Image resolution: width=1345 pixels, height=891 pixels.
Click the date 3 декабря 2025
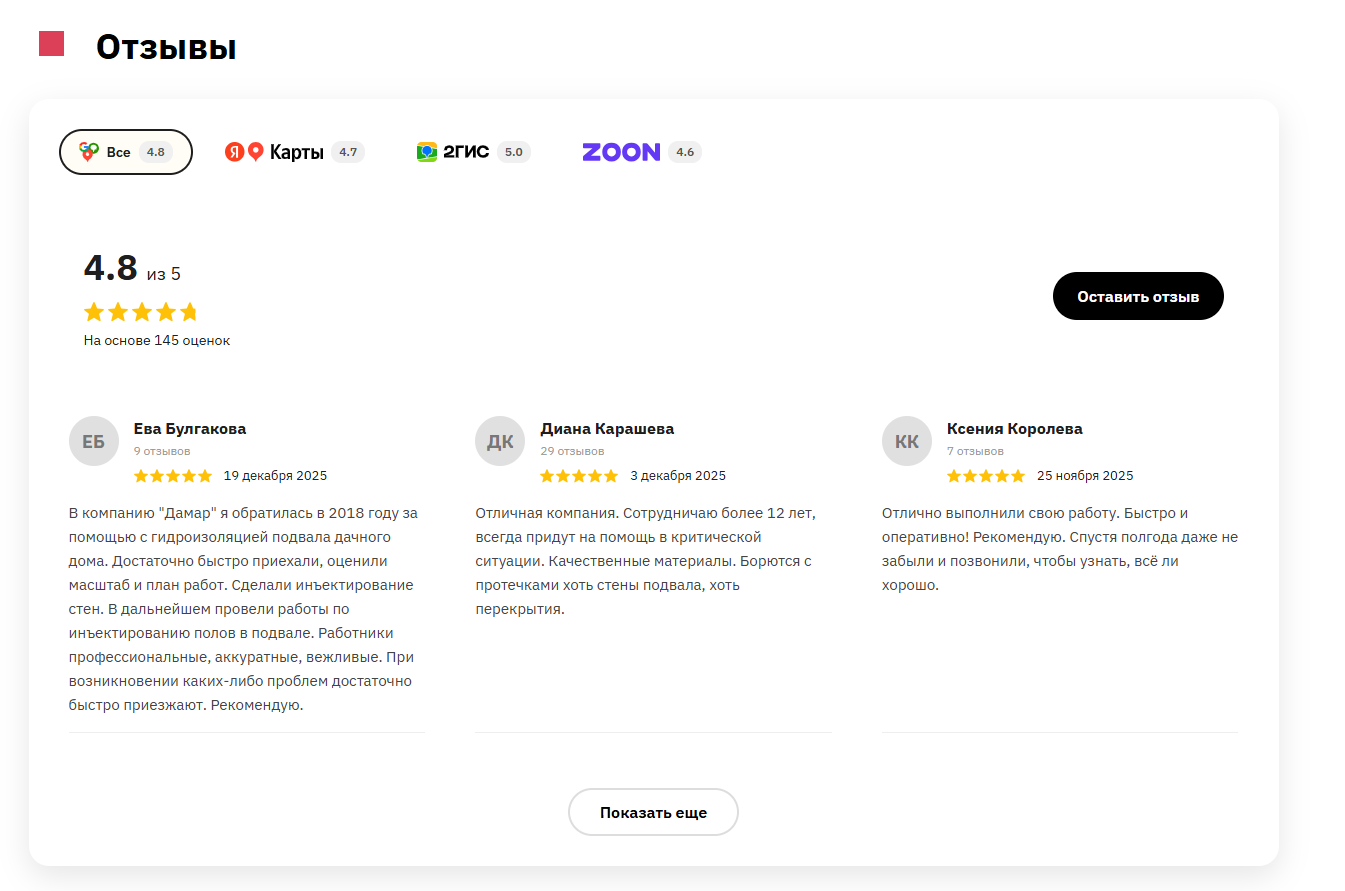(678, 476)
